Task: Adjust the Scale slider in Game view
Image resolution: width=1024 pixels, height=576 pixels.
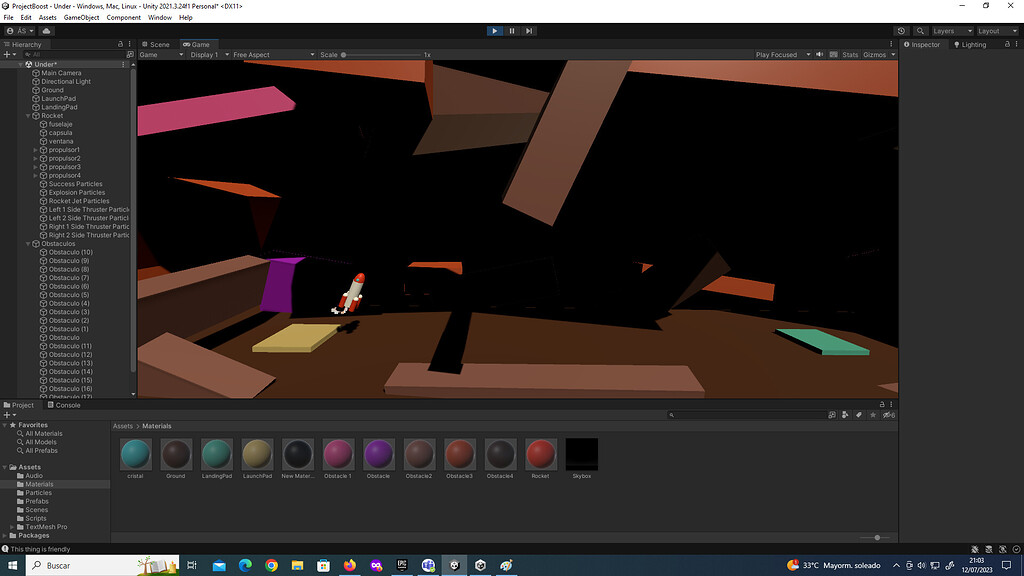Action: (x=345, y=55)
